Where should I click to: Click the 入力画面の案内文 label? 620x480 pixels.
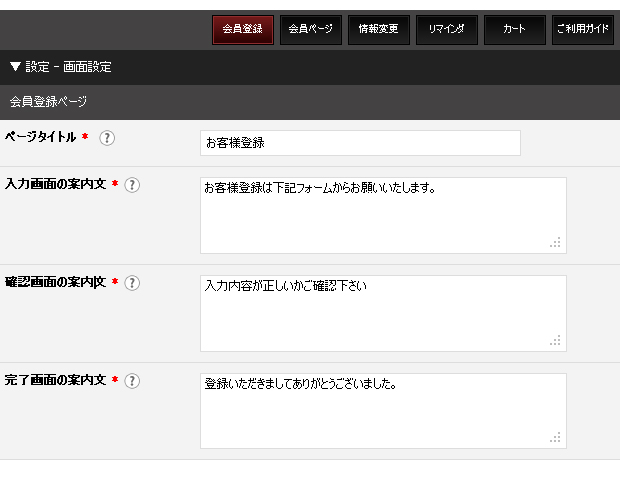(55, 184)
